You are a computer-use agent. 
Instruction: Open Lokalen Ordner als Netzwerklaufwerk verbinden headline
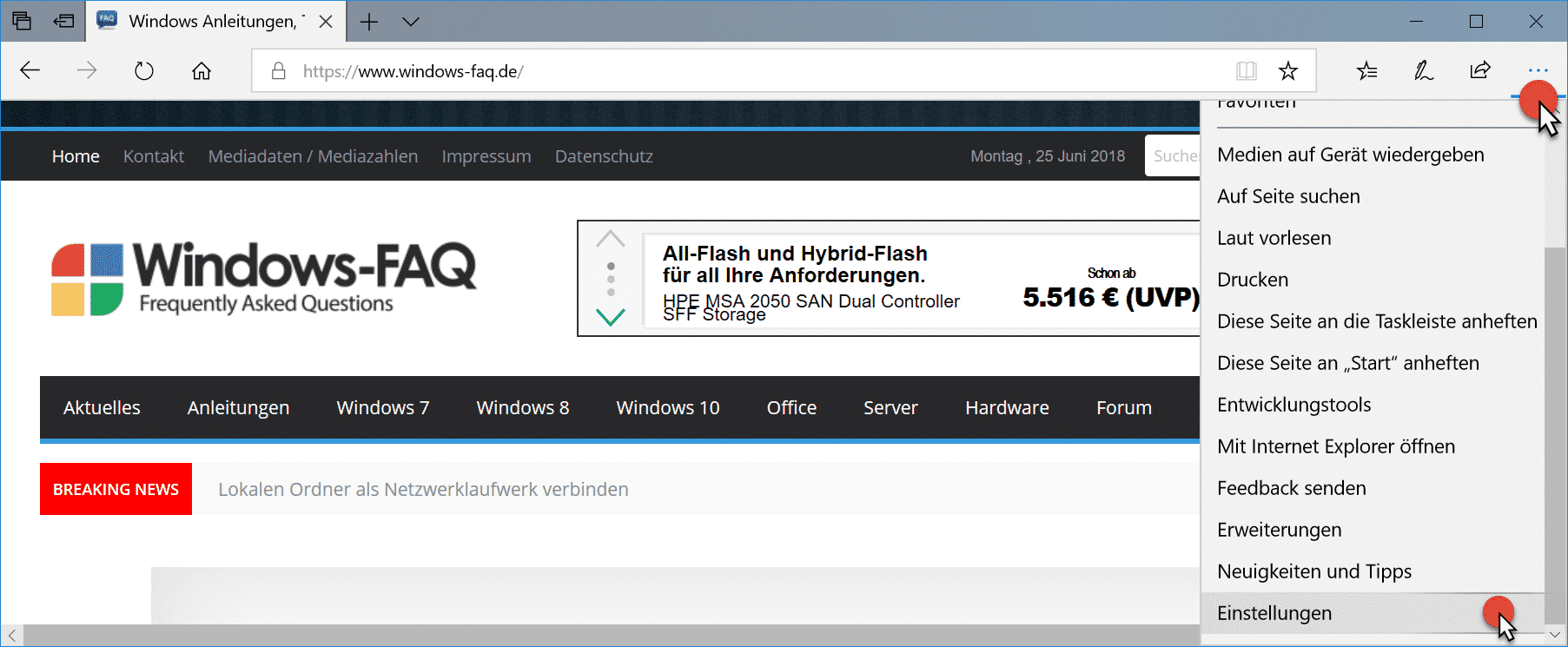tap(423, 490)
